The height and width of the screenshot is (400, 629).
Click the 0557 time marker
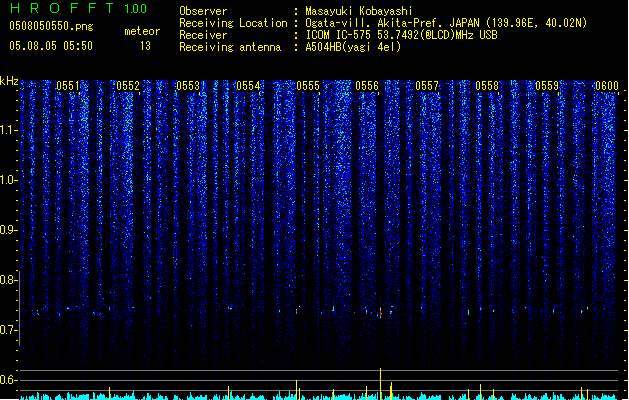(427, 86)
